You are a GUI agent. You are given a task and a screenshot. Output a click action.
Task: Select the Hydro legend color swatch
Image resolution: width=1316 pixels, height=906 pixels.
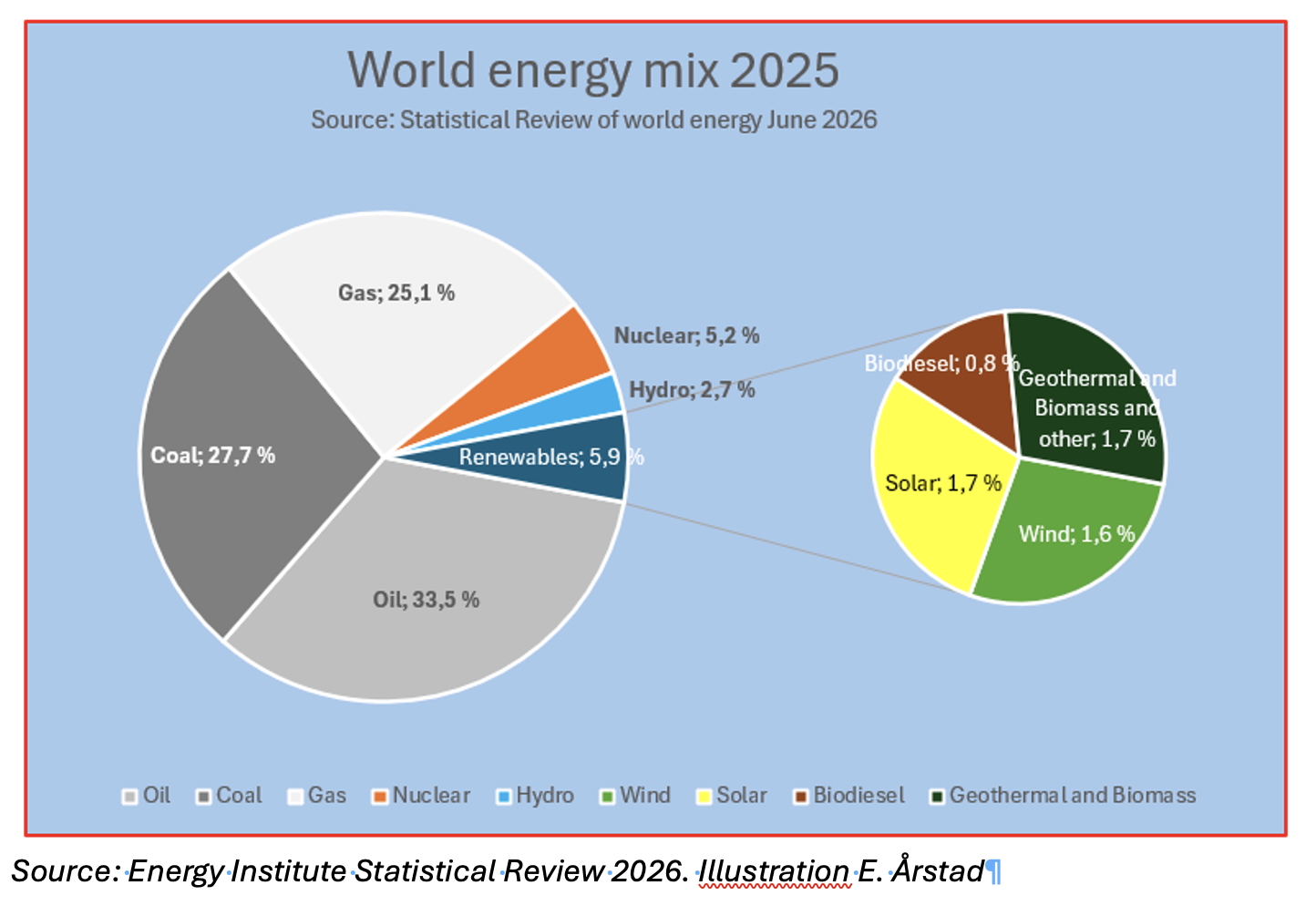click(503, 797)
